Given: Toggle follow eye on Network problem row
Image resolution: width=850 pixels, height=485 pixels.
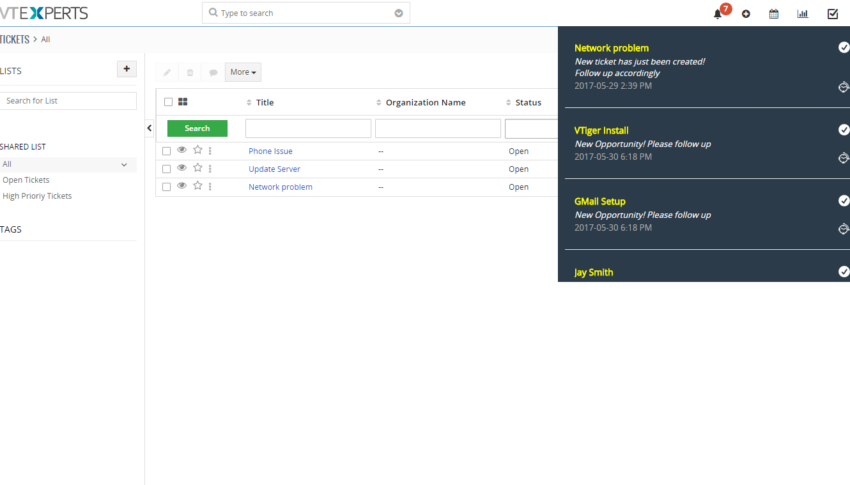Looking at the screenshot, I should point(182,186).
